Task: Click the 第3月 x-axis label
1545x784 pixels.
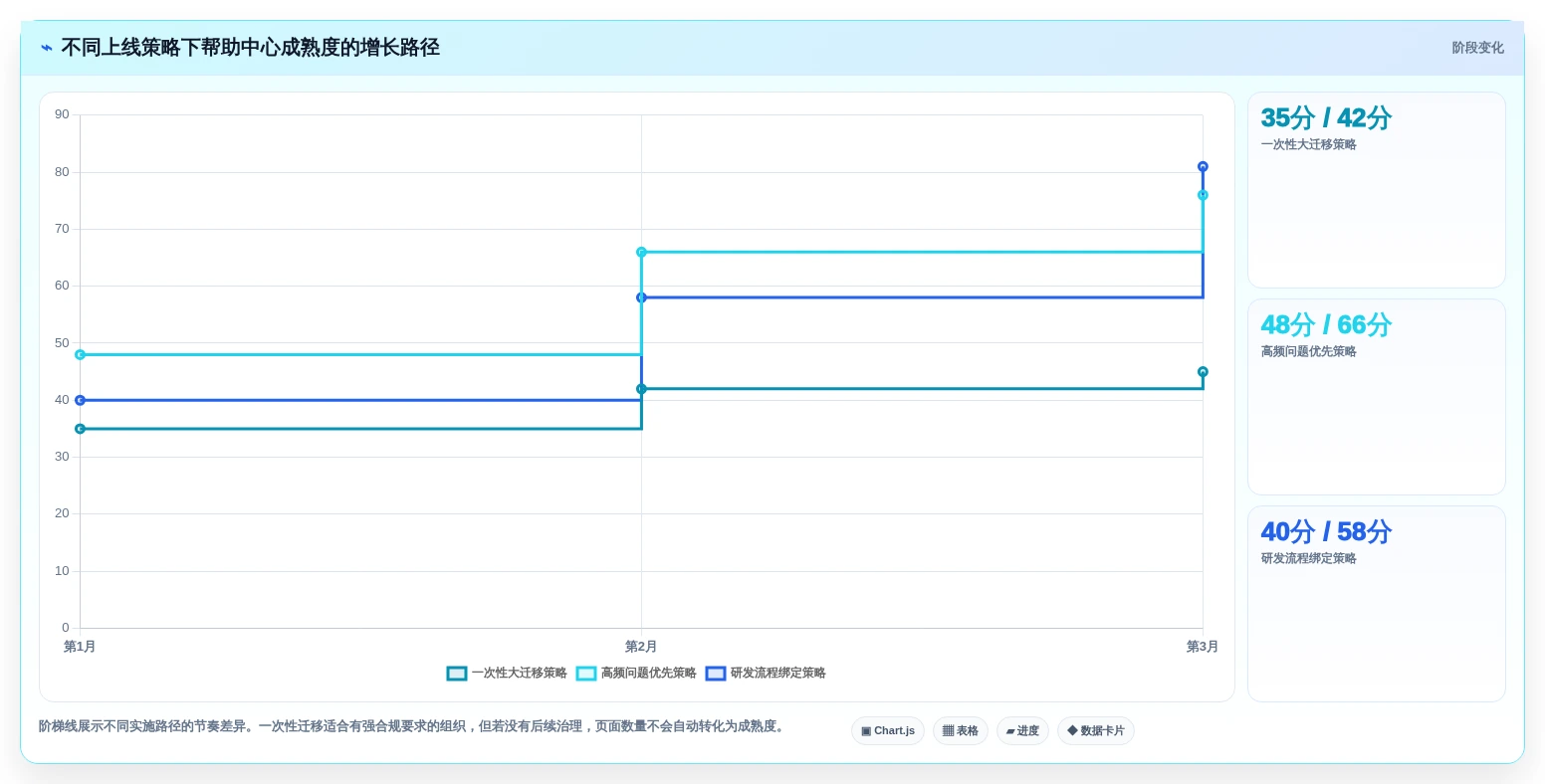Action: tap(1203, 647)
